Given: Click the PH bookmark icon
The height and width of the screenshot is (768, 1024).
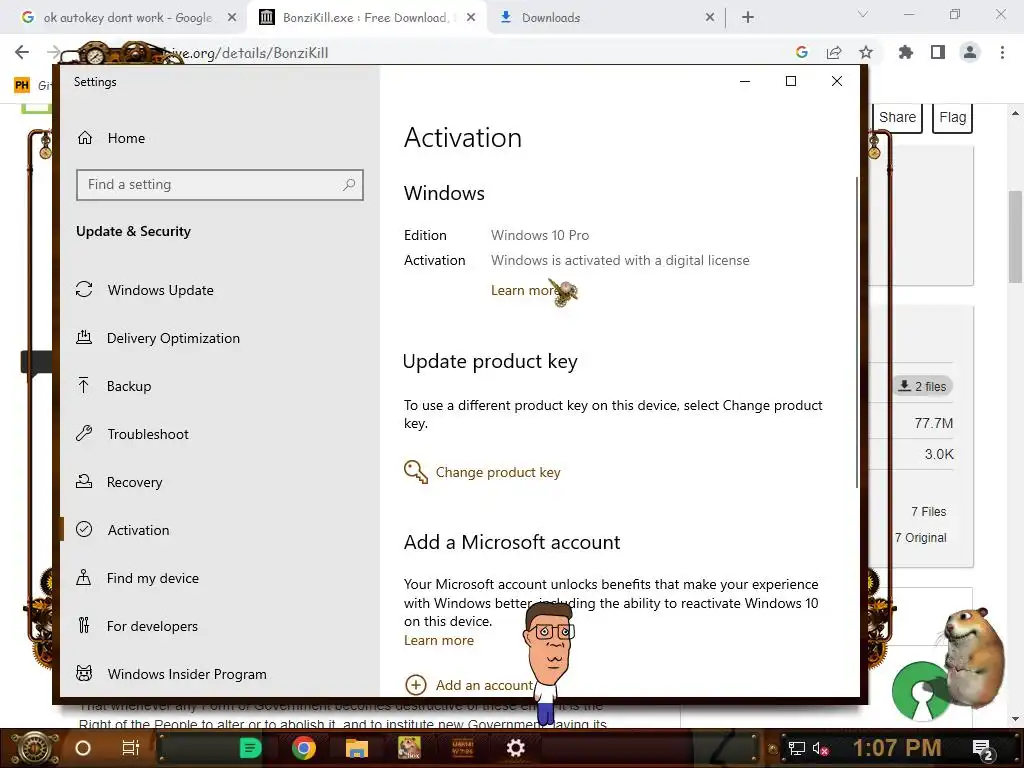Looking at the screenshot, I should [22, 86].
